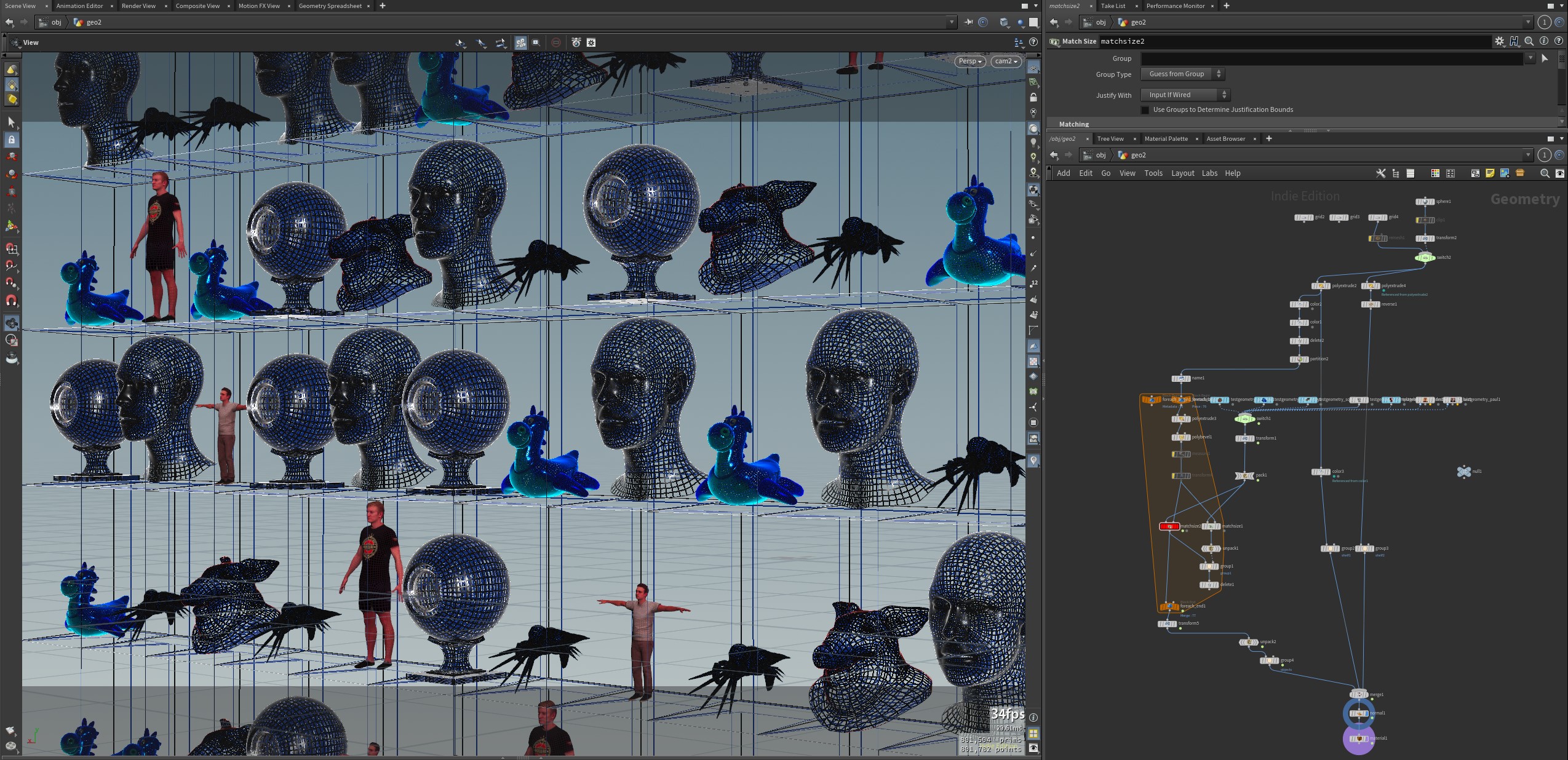
Task: Click the obj path segment in network editor
Action: [1100, 155]
